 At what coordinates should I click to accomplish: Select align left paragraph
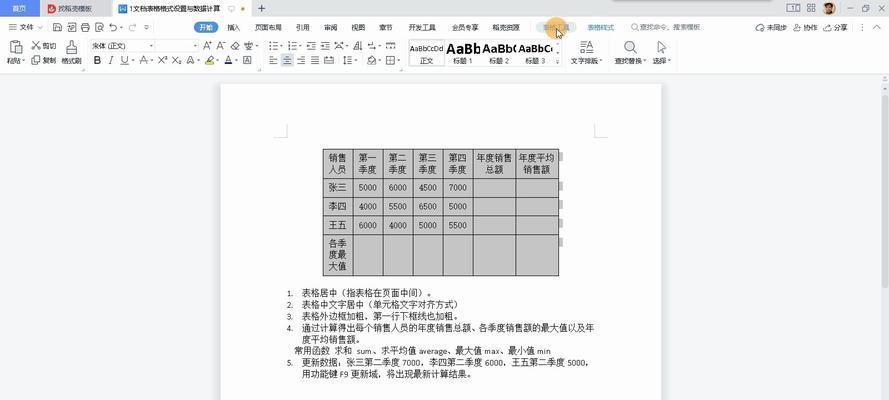(273, 61)
